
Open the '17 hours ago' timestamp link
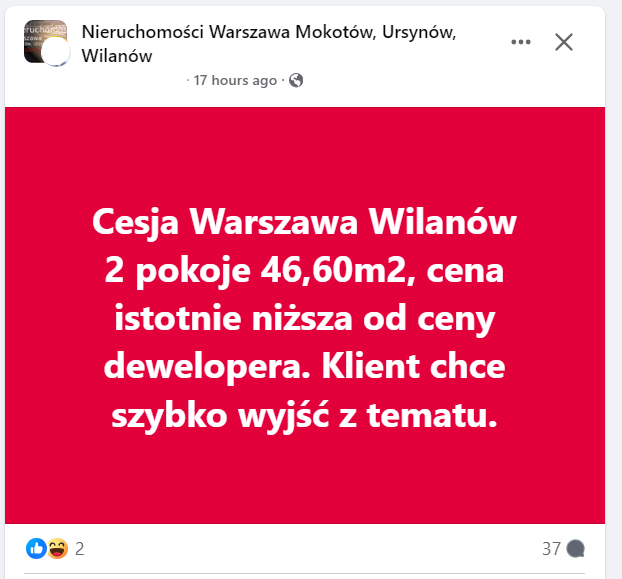[235, 81]
